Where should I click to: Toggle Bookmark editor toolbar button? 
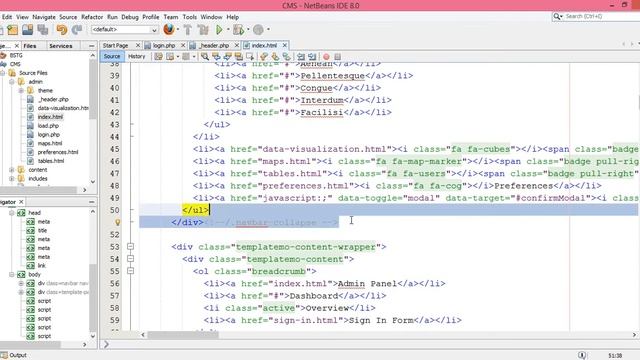pos(287,56)
